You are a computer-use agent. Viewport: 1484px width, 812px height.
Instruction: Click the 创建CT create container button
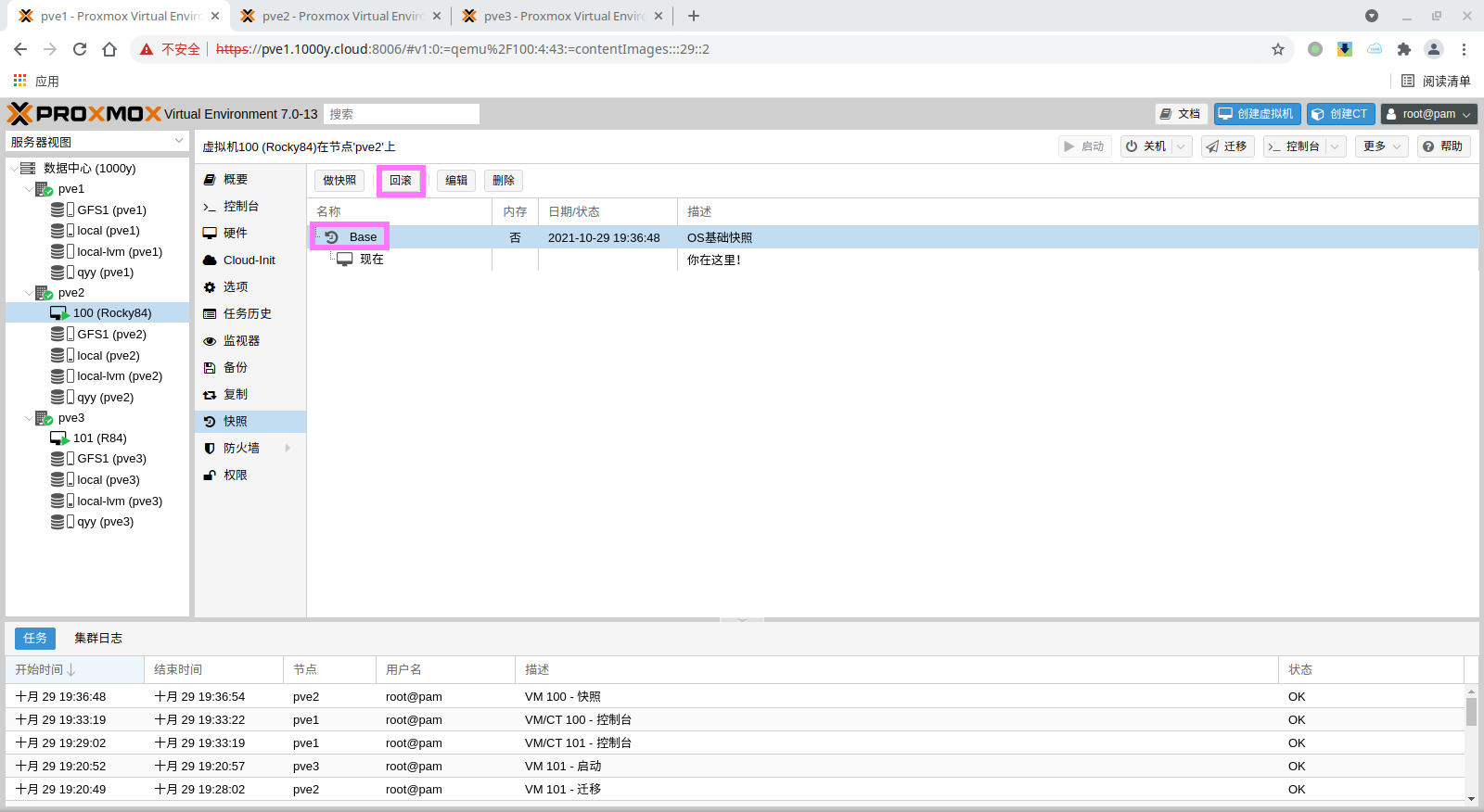tap(1340, 114)
